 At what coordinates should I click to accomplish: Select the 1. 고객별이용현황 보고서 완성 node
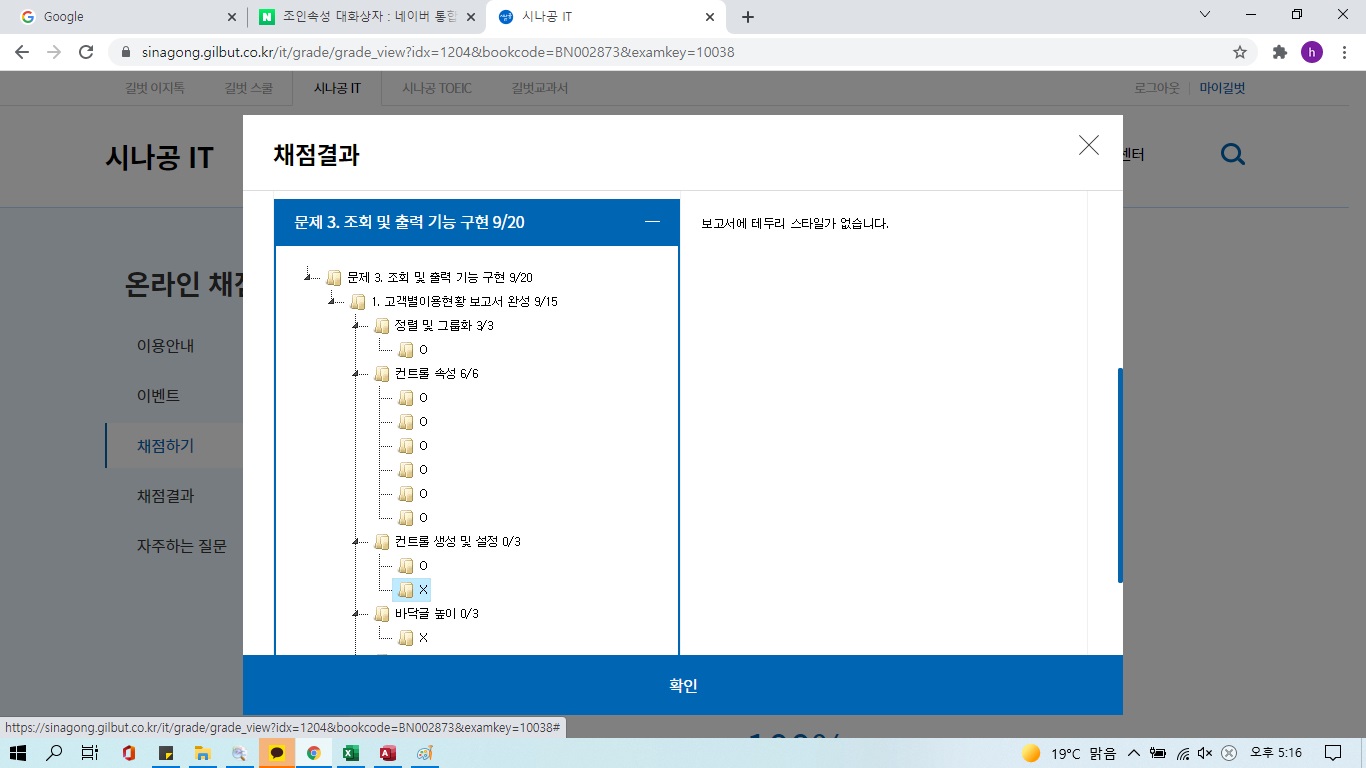pos(464,302)
